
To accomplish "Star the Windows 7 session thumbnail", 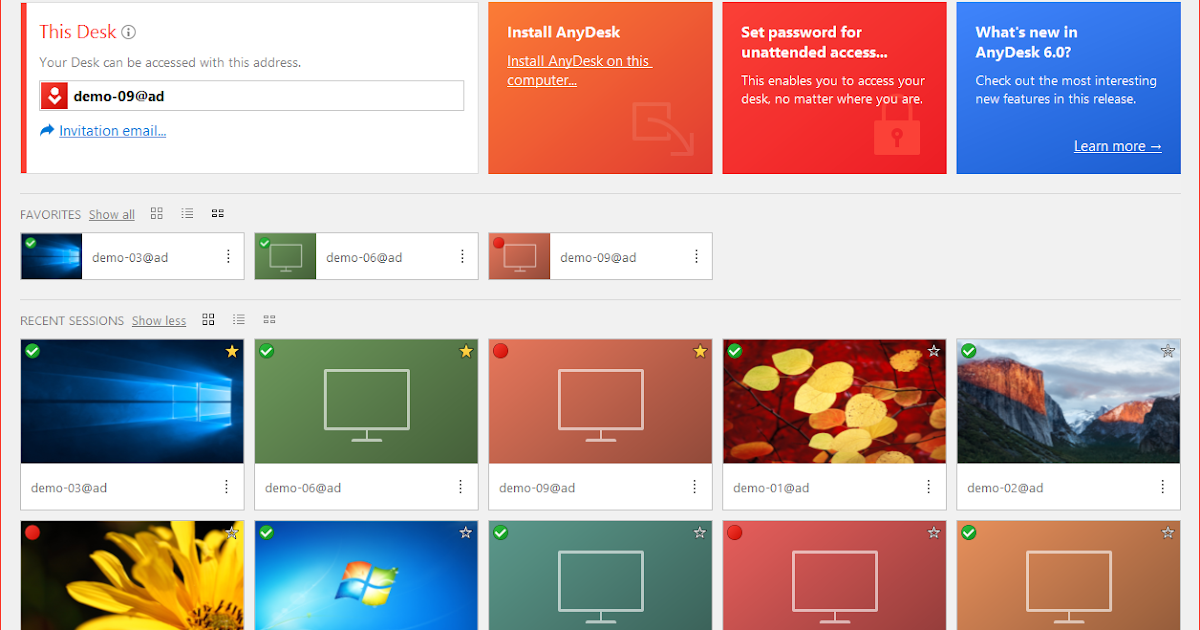I will pyautogui.click(x=466, y=533).
